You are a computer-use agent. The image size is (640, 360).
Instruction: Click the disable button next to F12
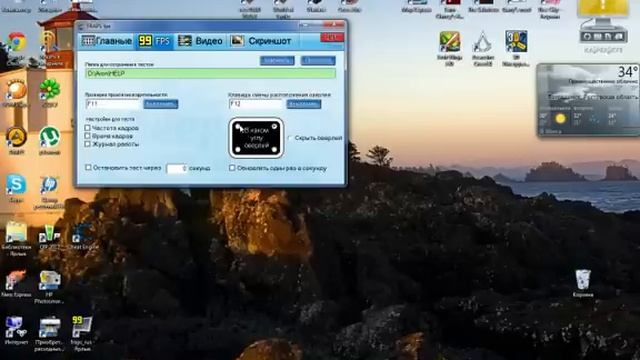click(x=304, y=104)
